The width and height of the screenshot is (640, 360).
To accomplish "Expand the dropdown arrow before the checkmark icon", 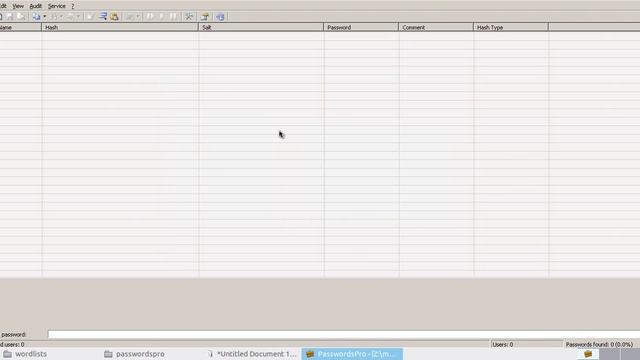I will pos(79,17).
